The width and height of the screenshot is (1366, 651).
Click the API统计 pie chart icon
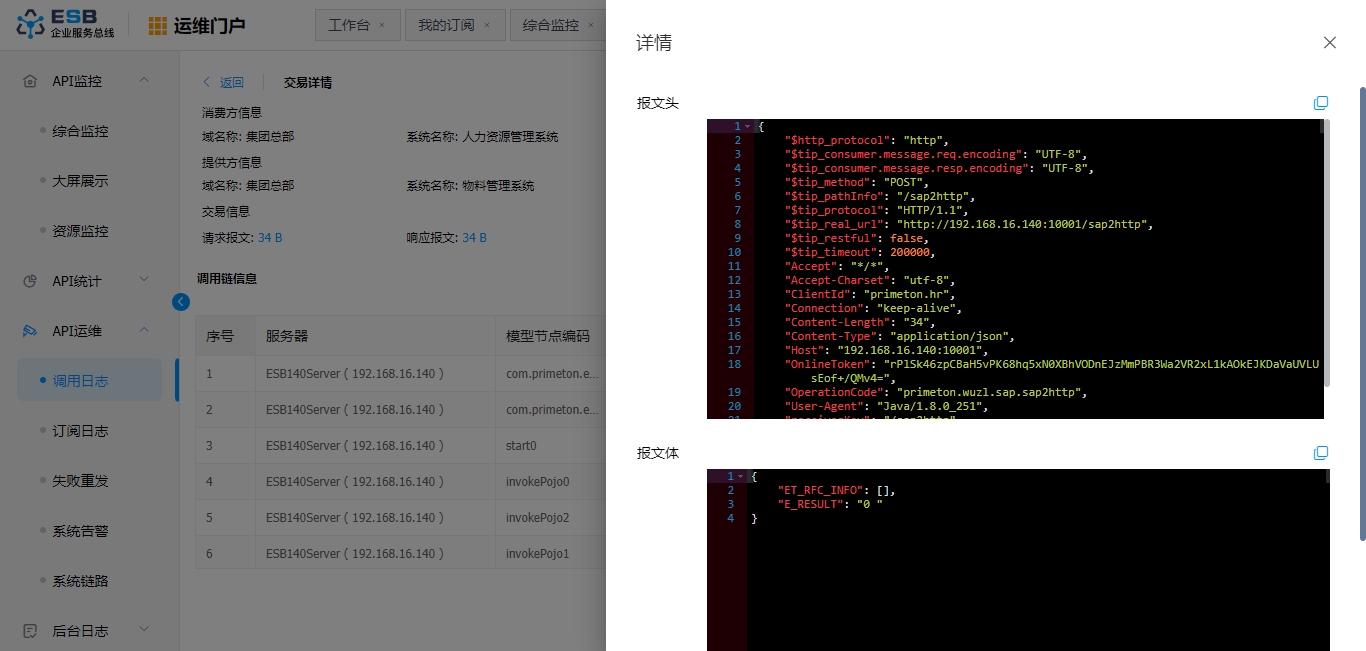tap(30, 281)
